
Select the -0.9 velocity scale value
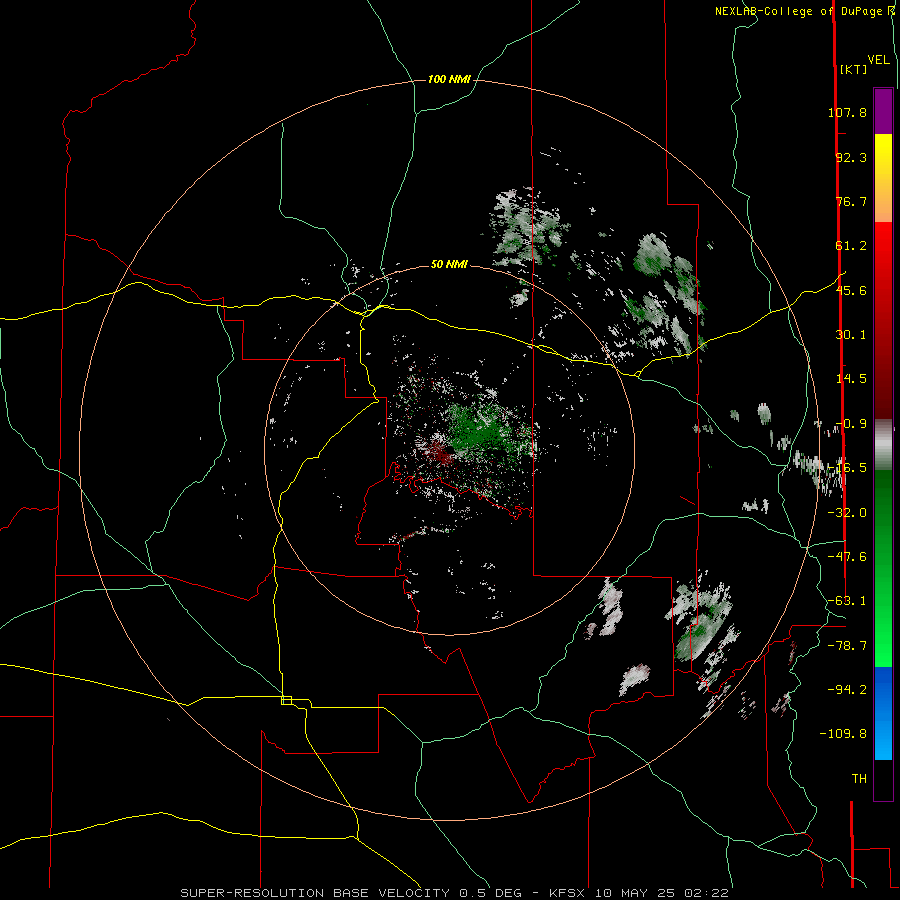(851, 424)
